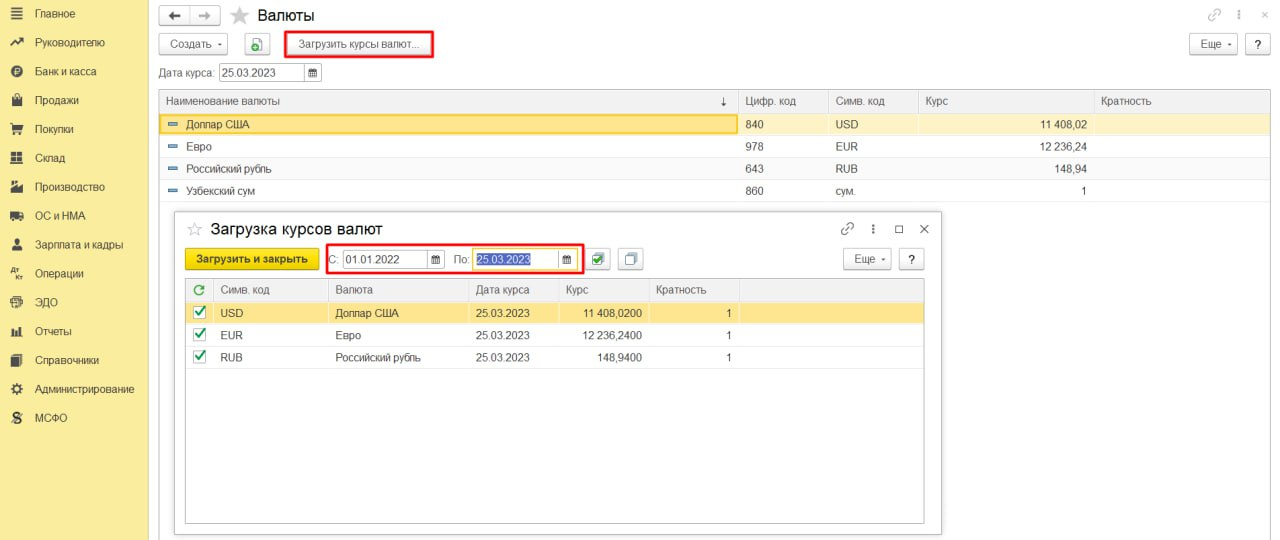The image size is (1280, 540).
Task: Close the Загрузка курсов валют dialog
Action: [x=924, y=228]
